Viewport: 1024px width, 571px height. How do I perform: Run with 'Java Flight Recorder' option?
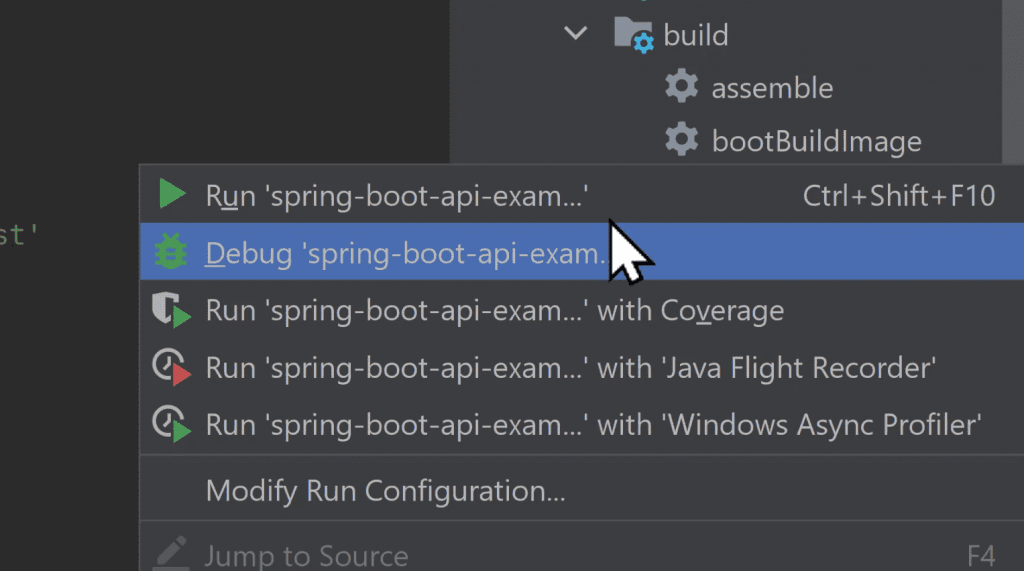(570, 368)
